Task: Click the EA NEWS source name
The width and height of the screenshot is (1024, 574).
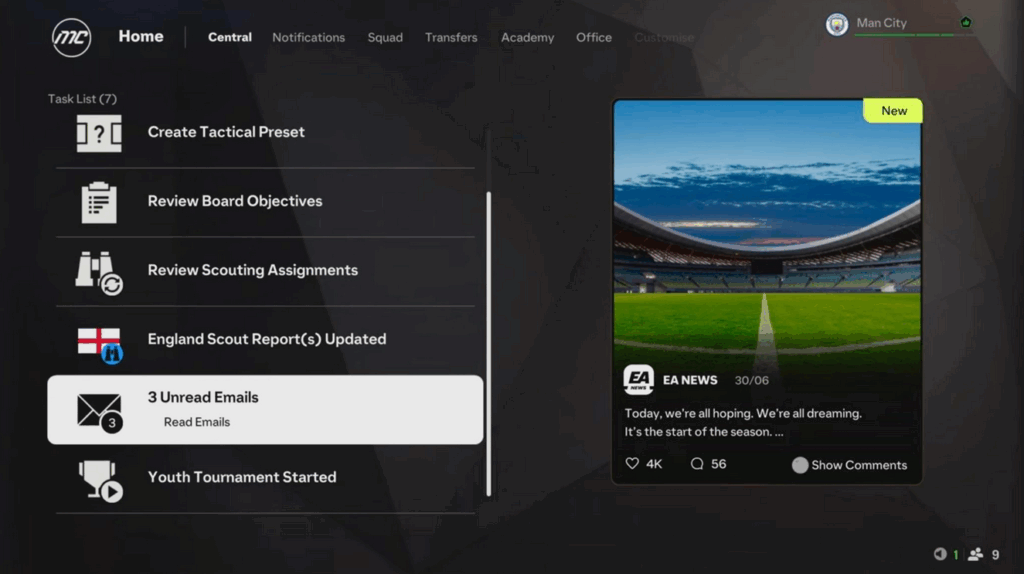Action: 690,380
